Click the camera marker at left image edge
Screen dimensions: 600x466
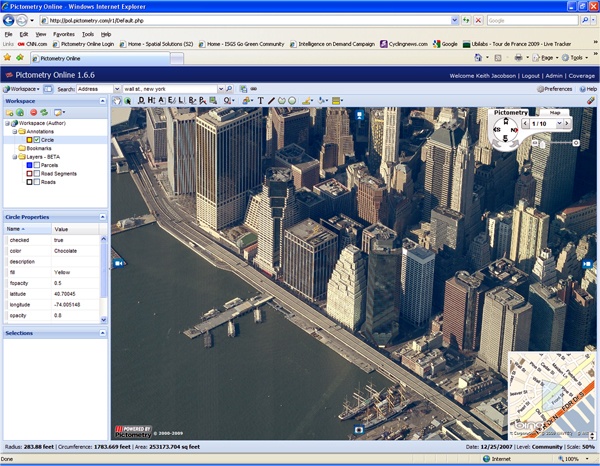click(x=119, y=263)
